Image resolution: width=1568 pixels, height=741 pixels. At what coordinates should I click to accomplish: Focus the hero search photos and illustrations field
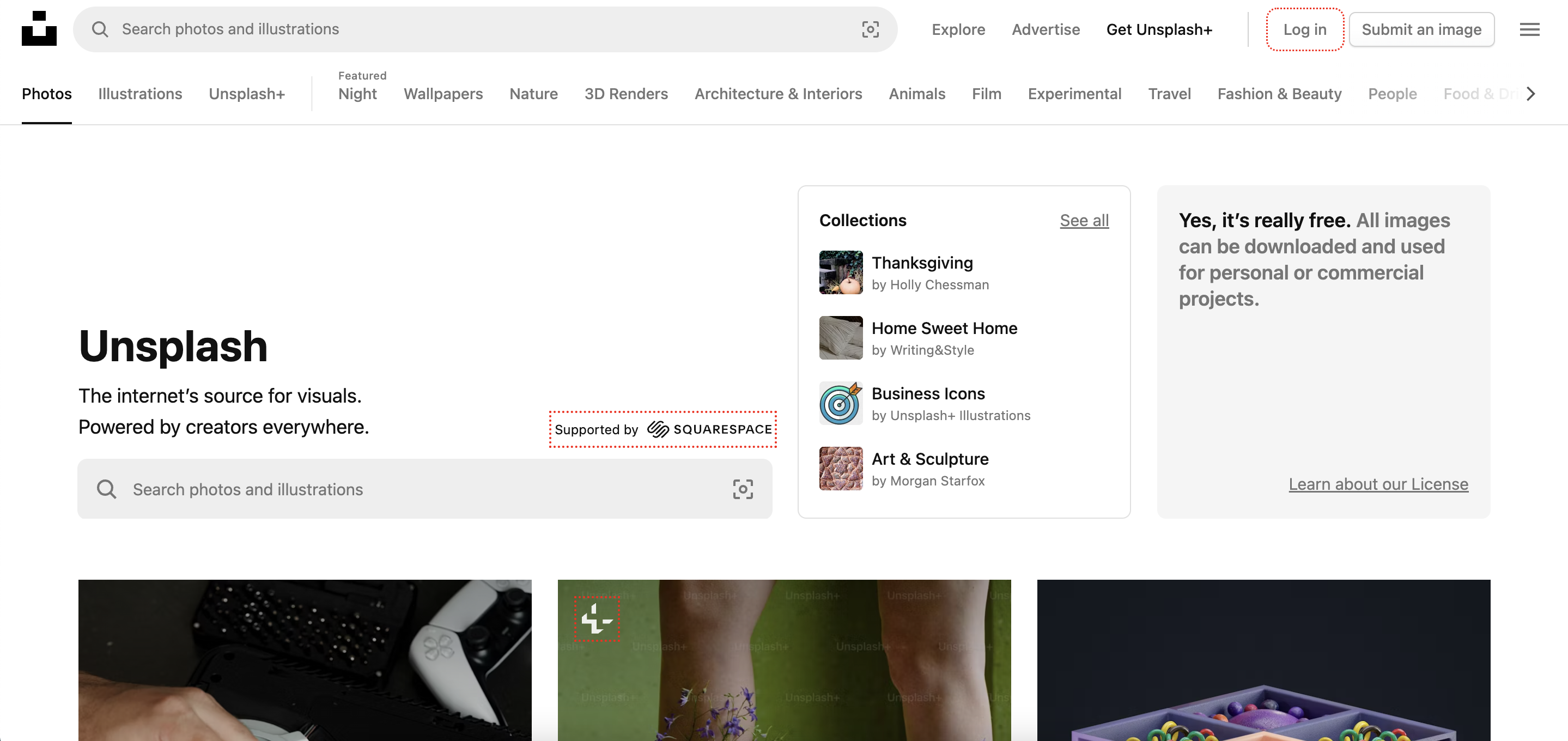pos(425,489)
